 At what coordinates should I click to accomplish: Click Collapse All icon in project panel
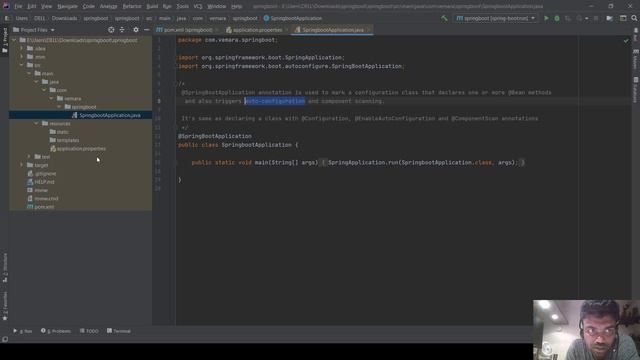[x=122, y=30]
